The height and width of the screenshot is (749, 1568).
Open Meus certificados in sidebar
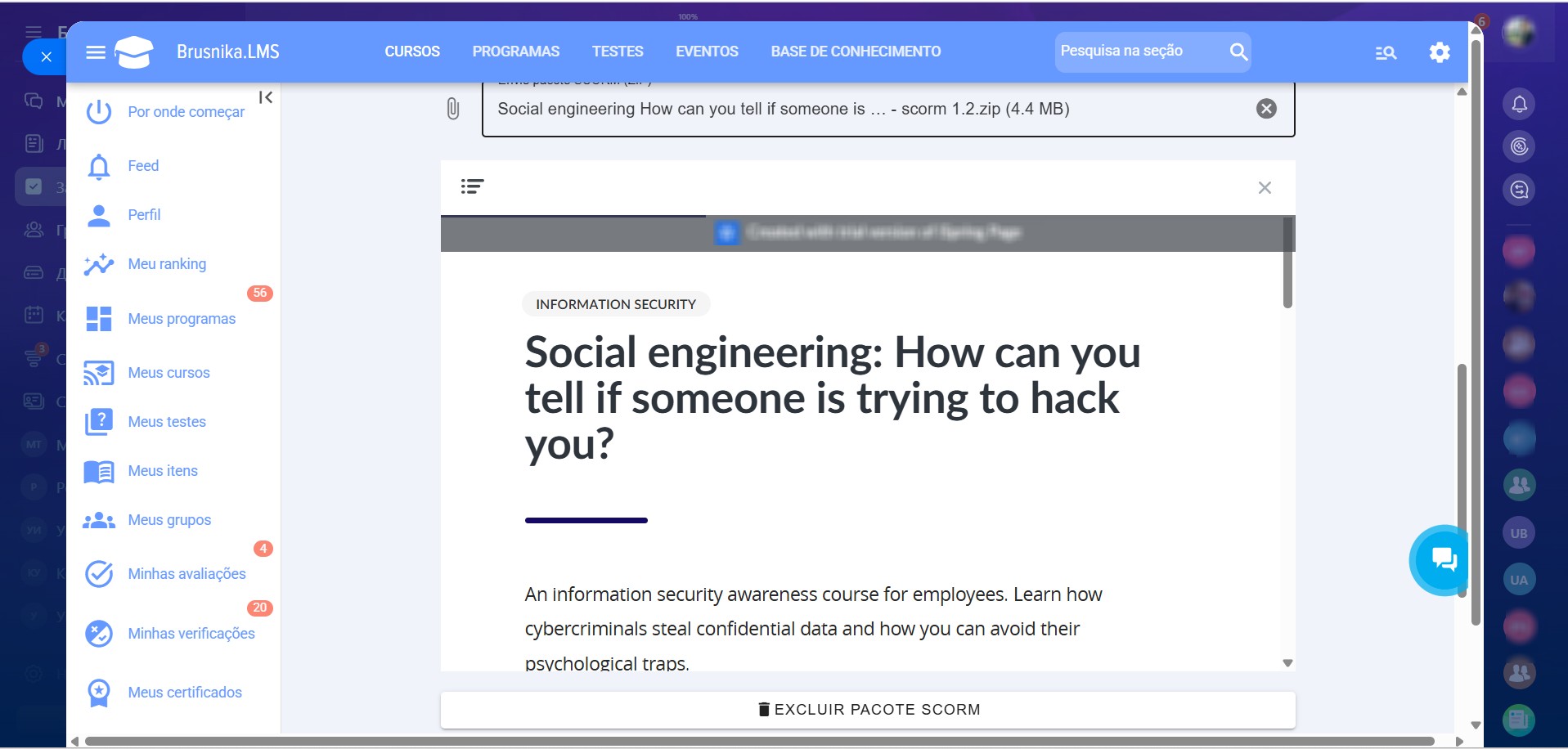tap(185, 693)
